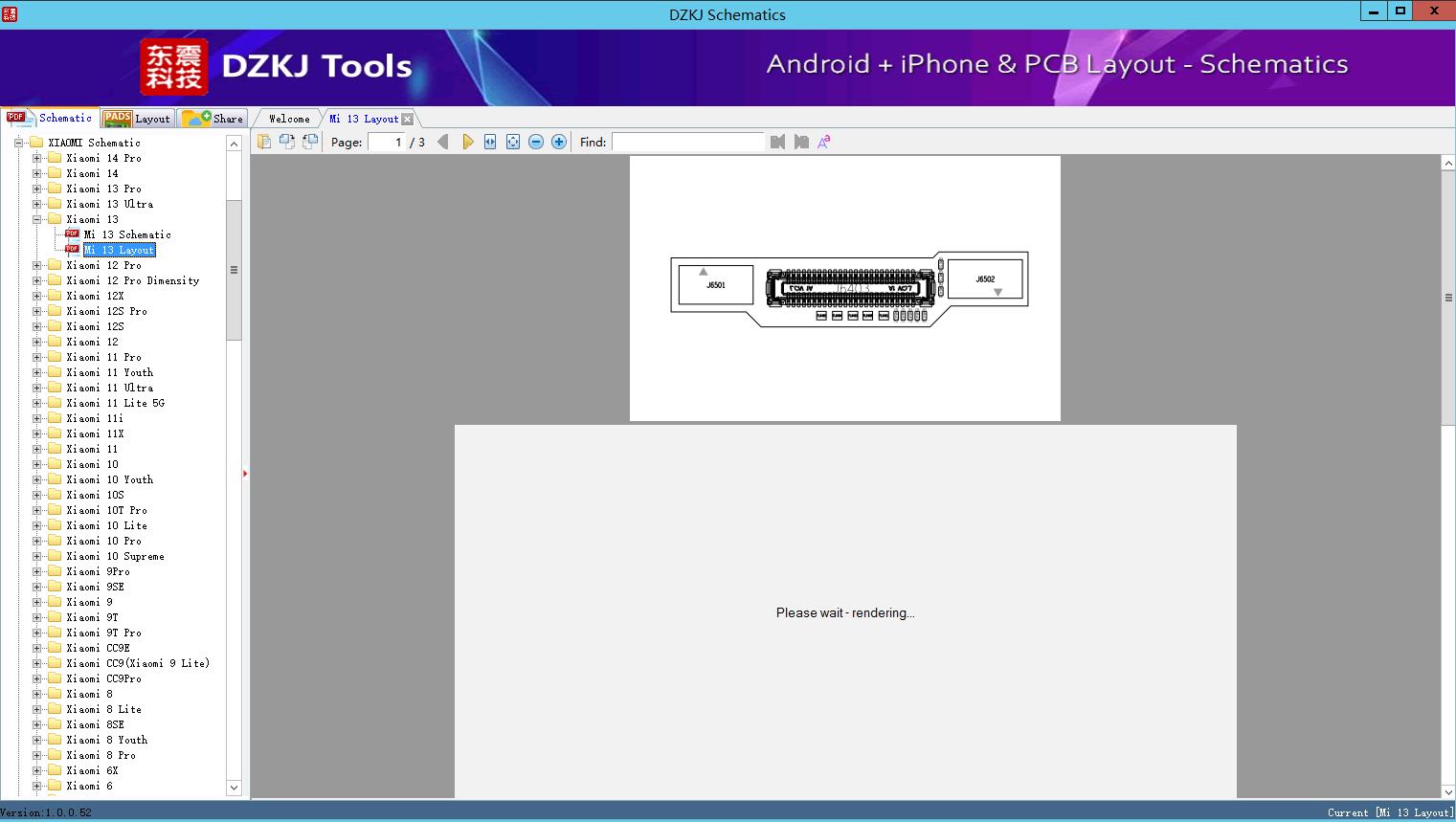This screenshot has width=1456, height=822.
Task: Click the Xiaomi CC9E folder icon
Action: (55, 648)
